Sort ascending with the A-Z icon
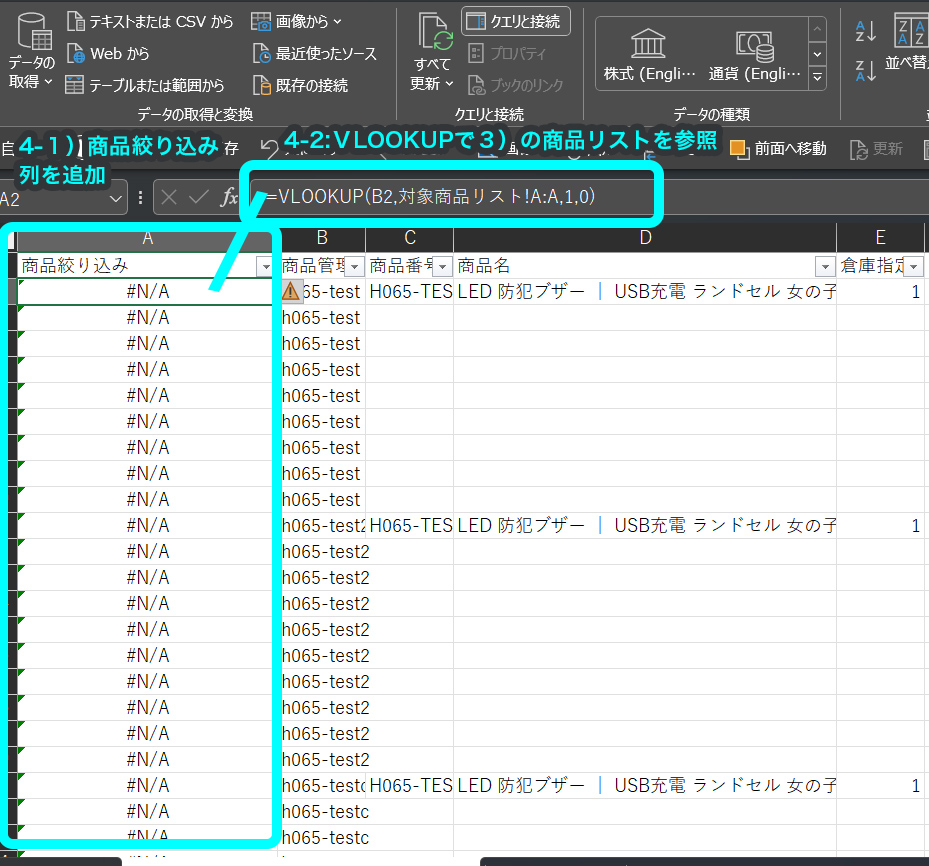929x866 pixels. pos(866,31)
